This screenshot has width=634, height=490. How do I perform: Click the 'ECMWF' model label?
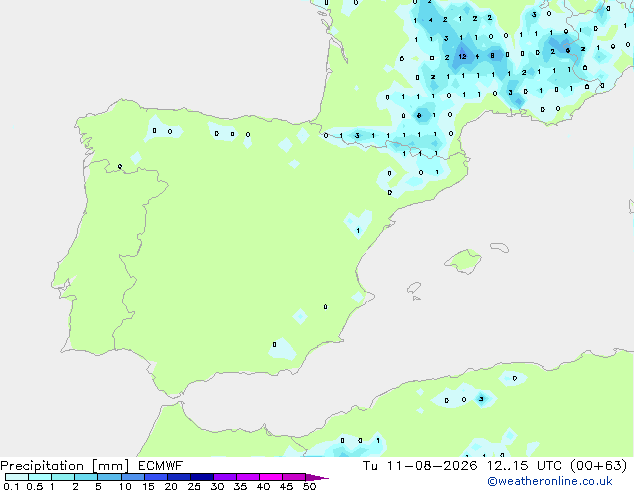coord(160,466)
